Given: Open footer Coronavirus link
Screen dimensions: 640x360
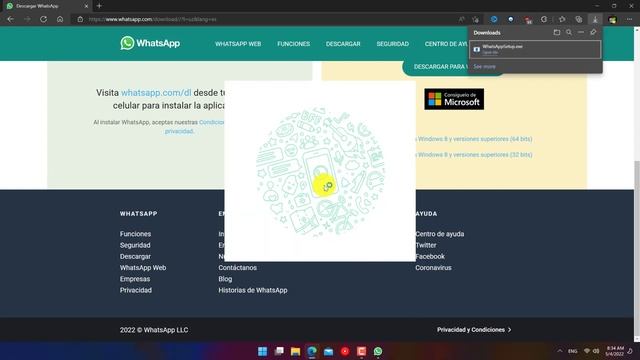Looking at the screenshot, I should click(x=433, y=268).
